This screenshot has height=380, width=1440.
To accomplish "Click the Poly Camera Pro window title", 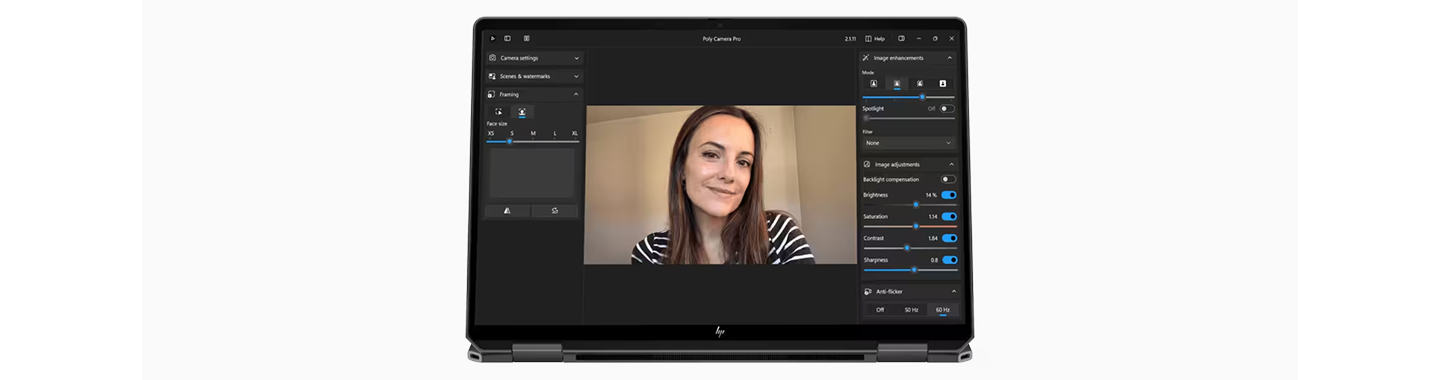I will [721, 38].
